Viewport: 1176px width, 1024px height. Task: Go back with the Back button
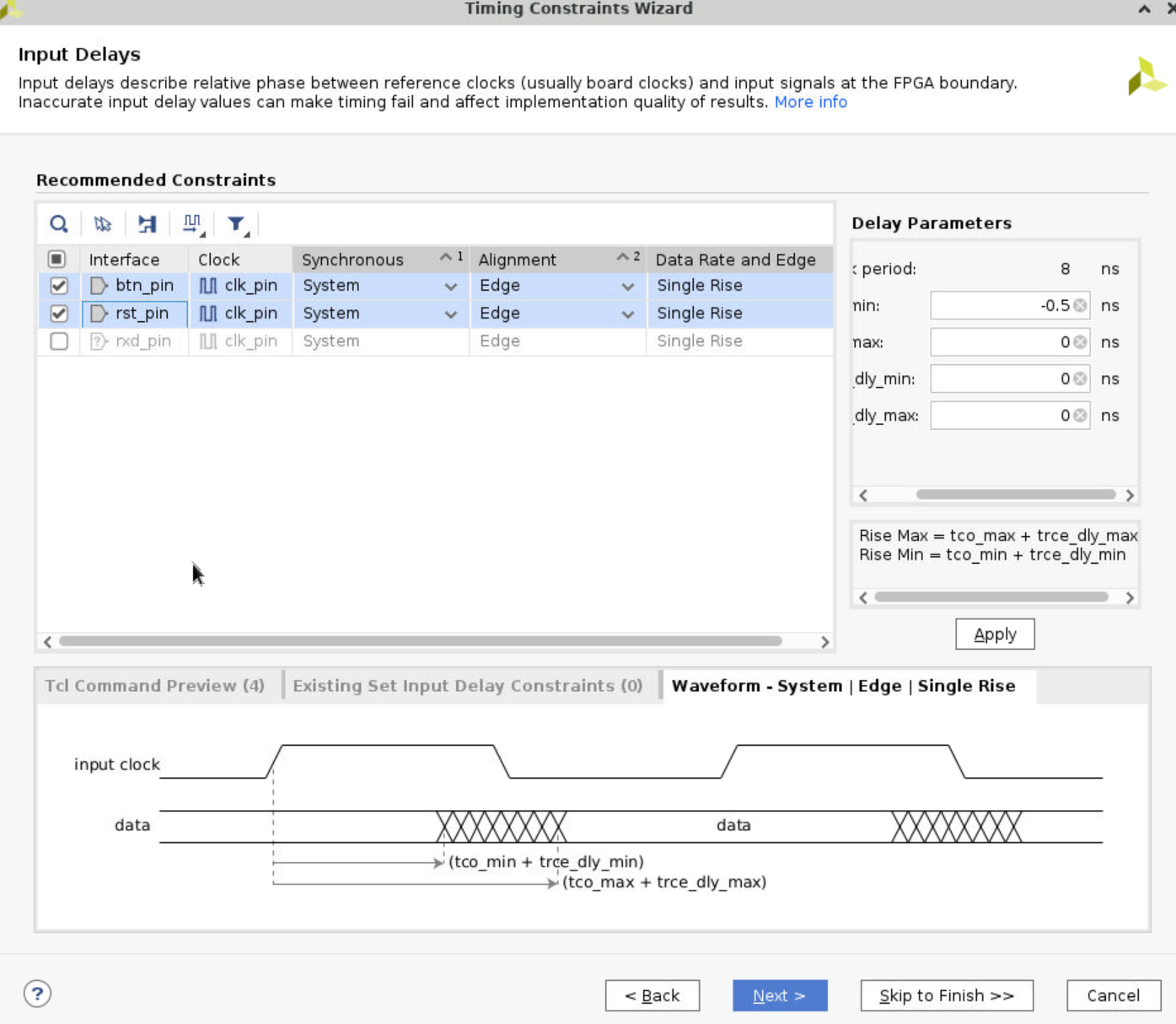point(652,995)
